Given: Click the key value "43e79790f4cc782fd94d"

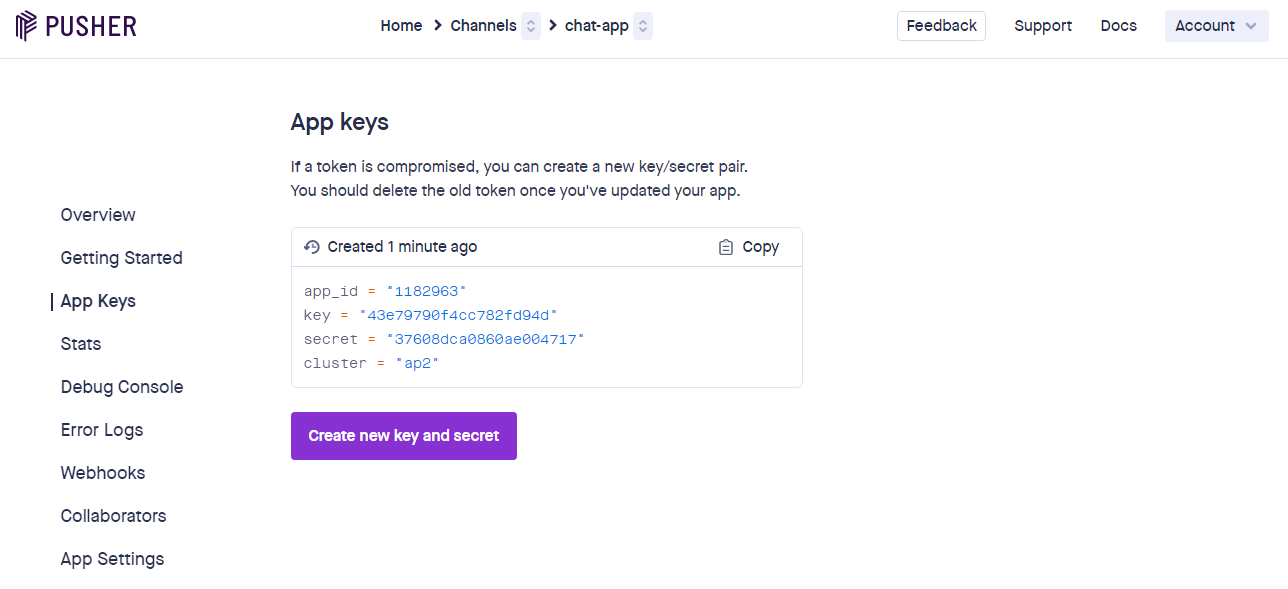Looking at the screenshot, I should [458, 315].
